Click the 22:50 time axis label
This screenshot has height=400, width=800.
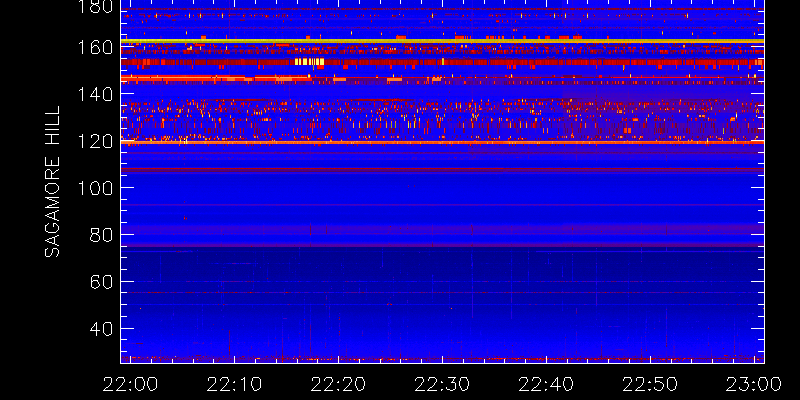point(651,384)
